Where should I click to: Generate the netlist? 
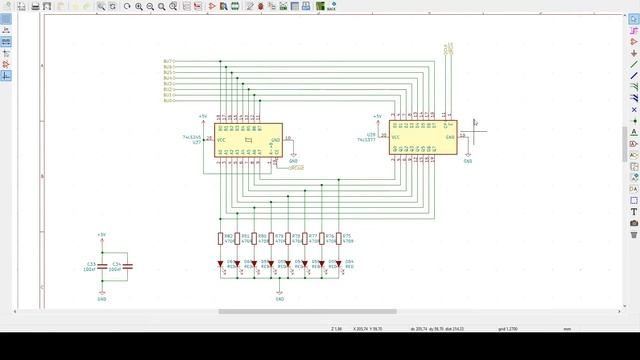(x=283, y=6)
